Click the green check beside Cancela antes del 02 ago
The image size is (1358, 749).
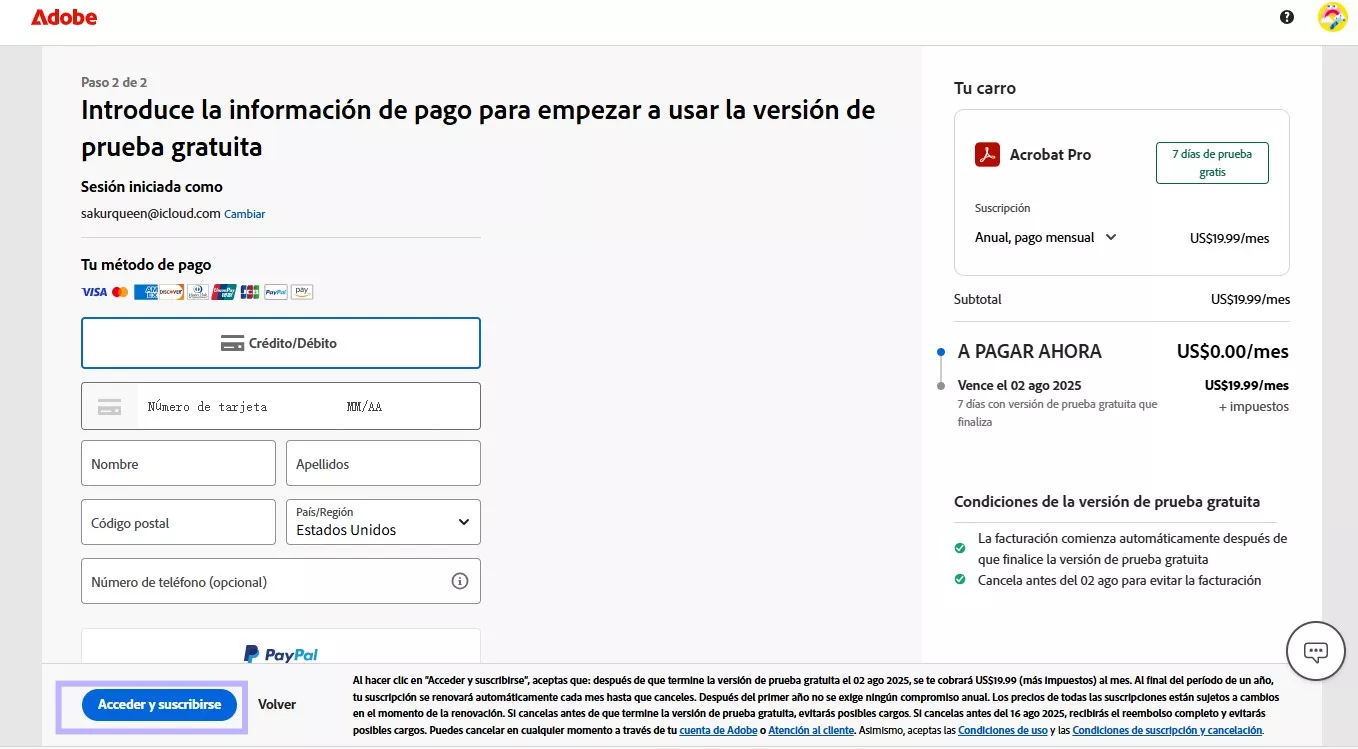[960, 579]
